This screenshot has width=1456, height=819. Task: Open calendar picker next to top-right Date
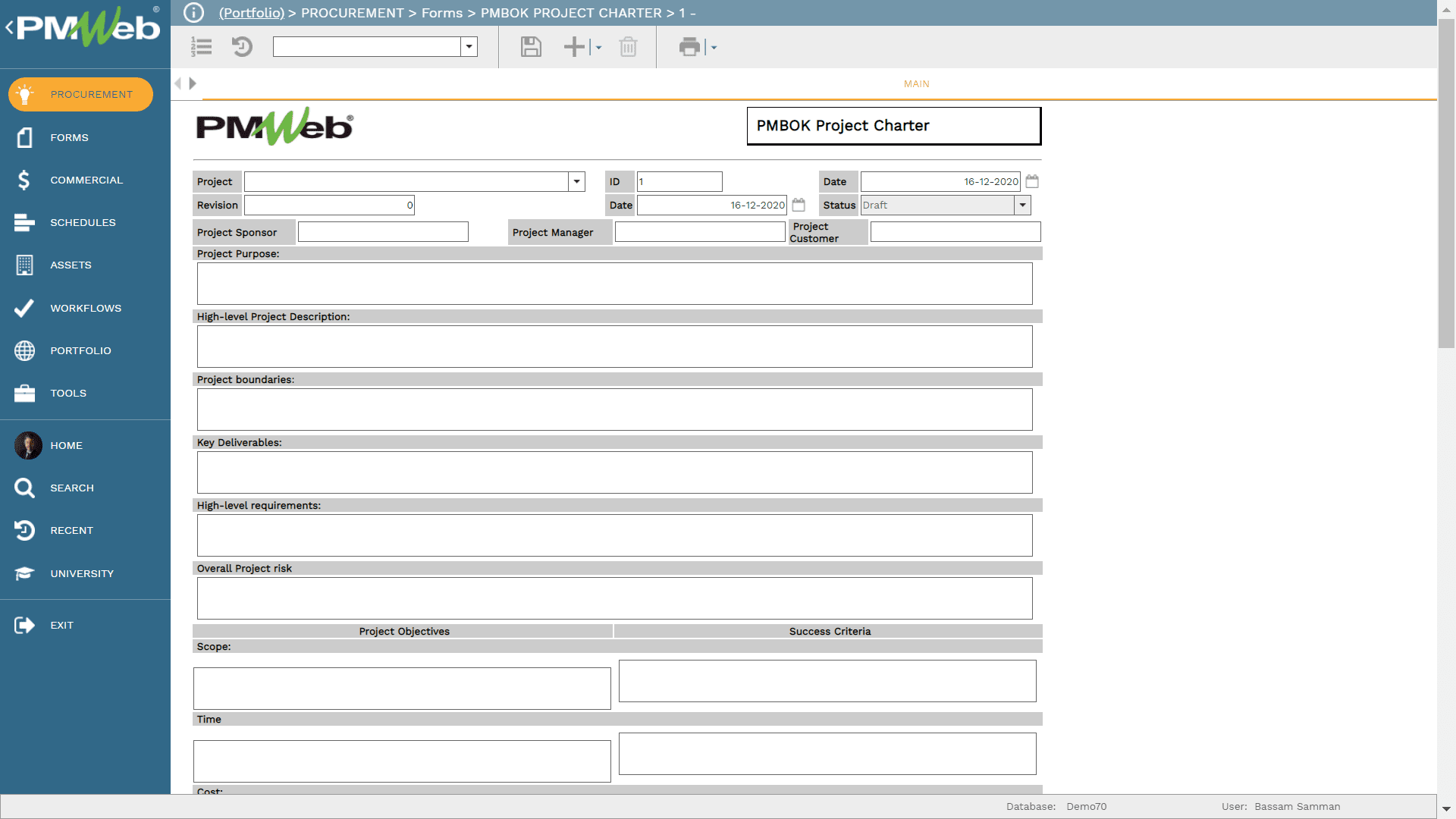tap(1032, 181)
